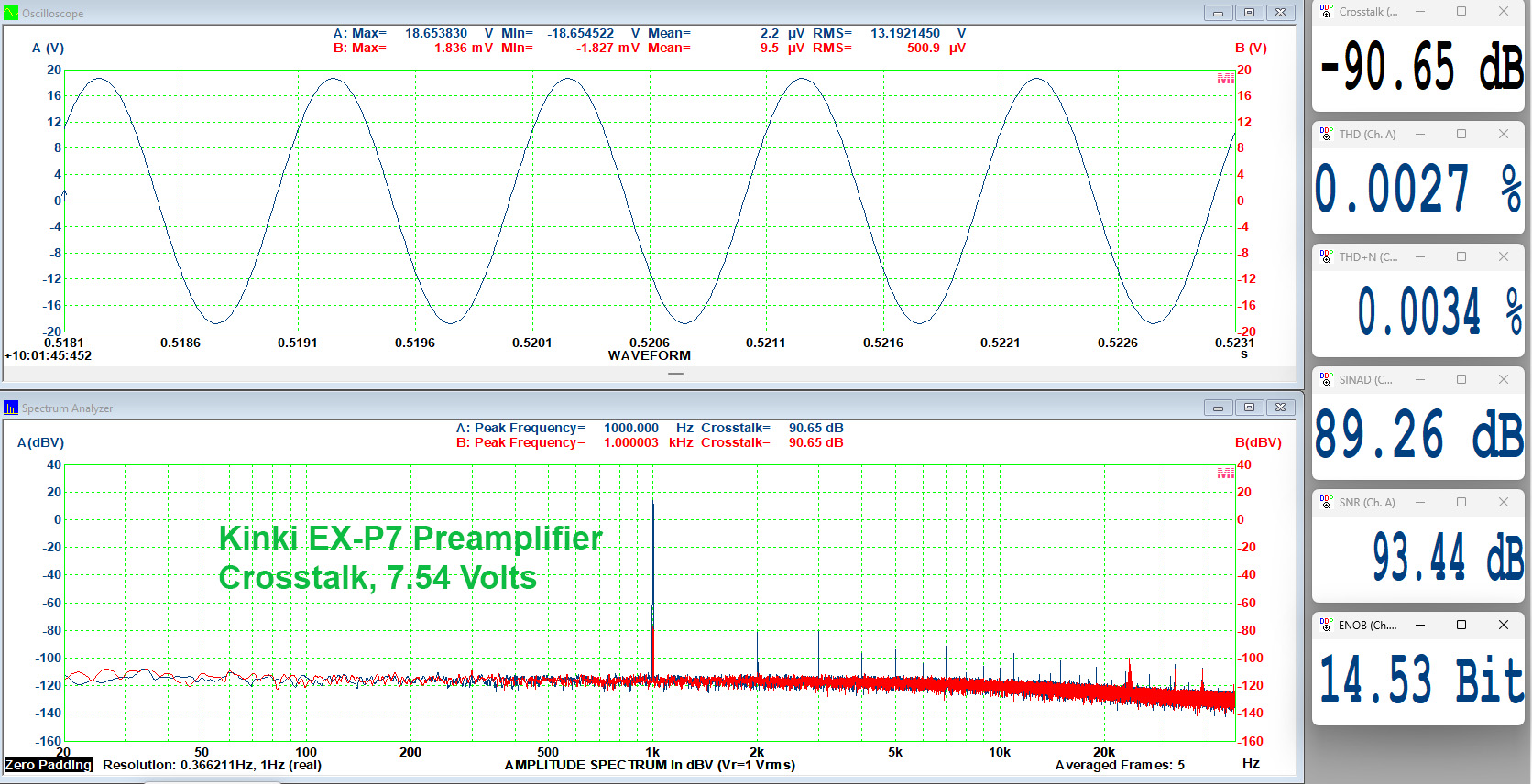The image size is (1532, 784).
Task: Click the A: Max= 18.653830 V readout
Action: tap(413, 33)
